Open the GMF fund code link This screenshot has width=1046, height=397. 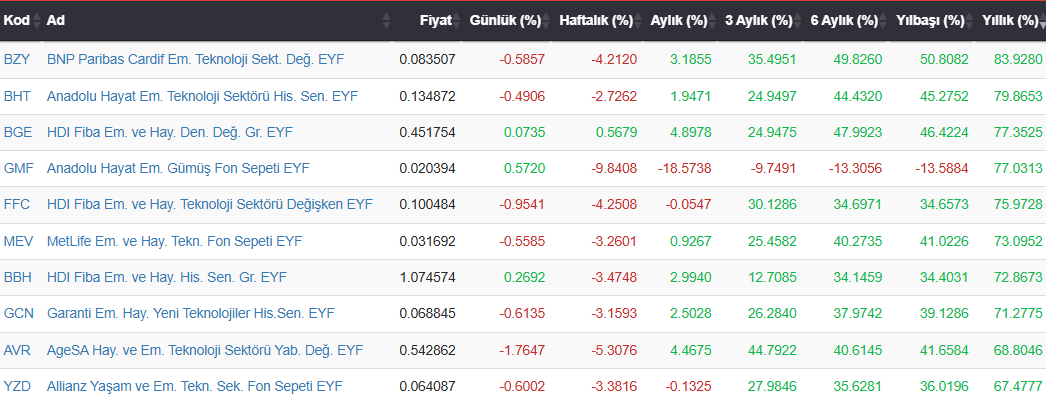[17, 169]
